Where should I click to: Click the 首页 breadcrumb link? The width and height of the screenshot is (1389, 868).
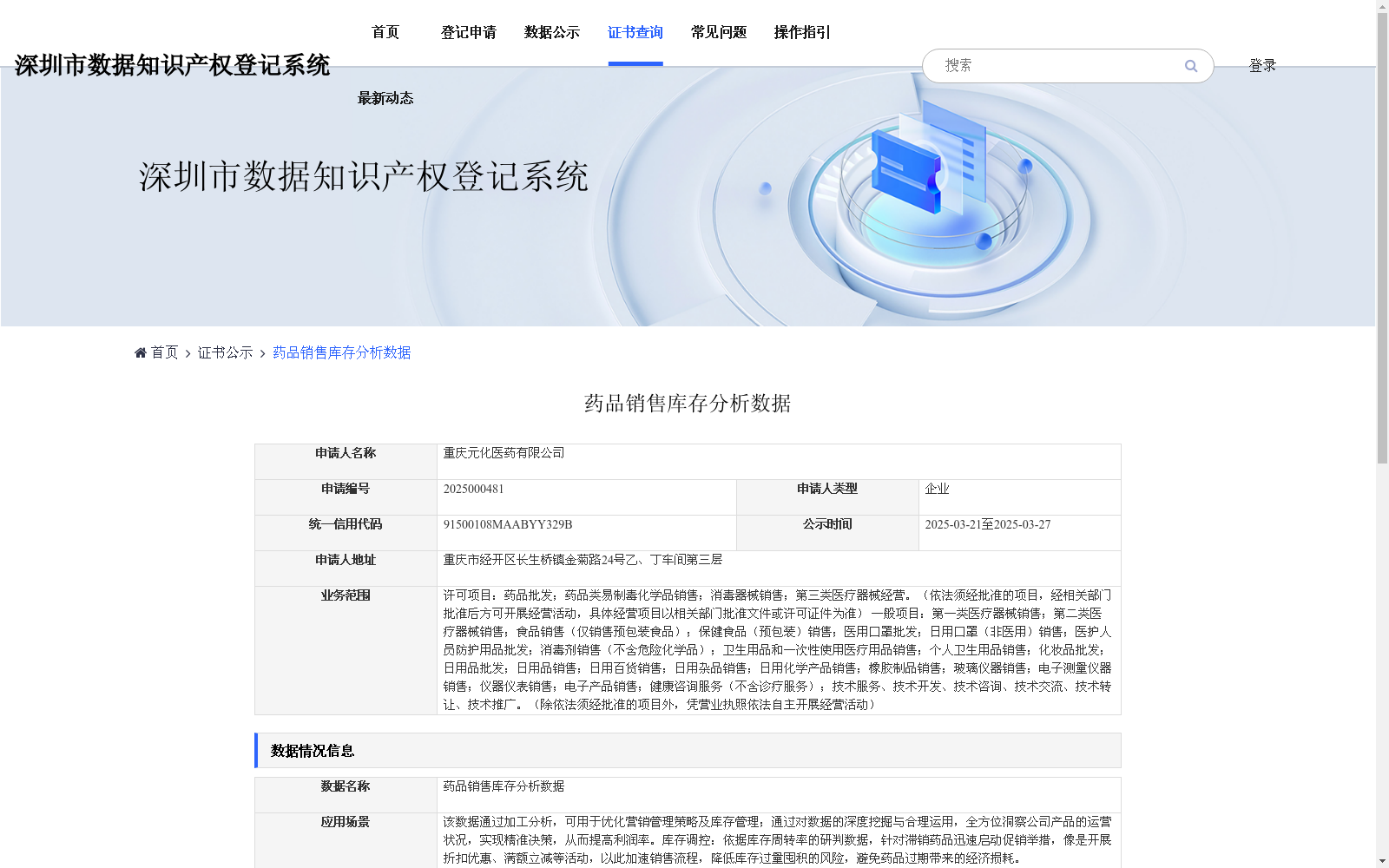click(164, 352)
